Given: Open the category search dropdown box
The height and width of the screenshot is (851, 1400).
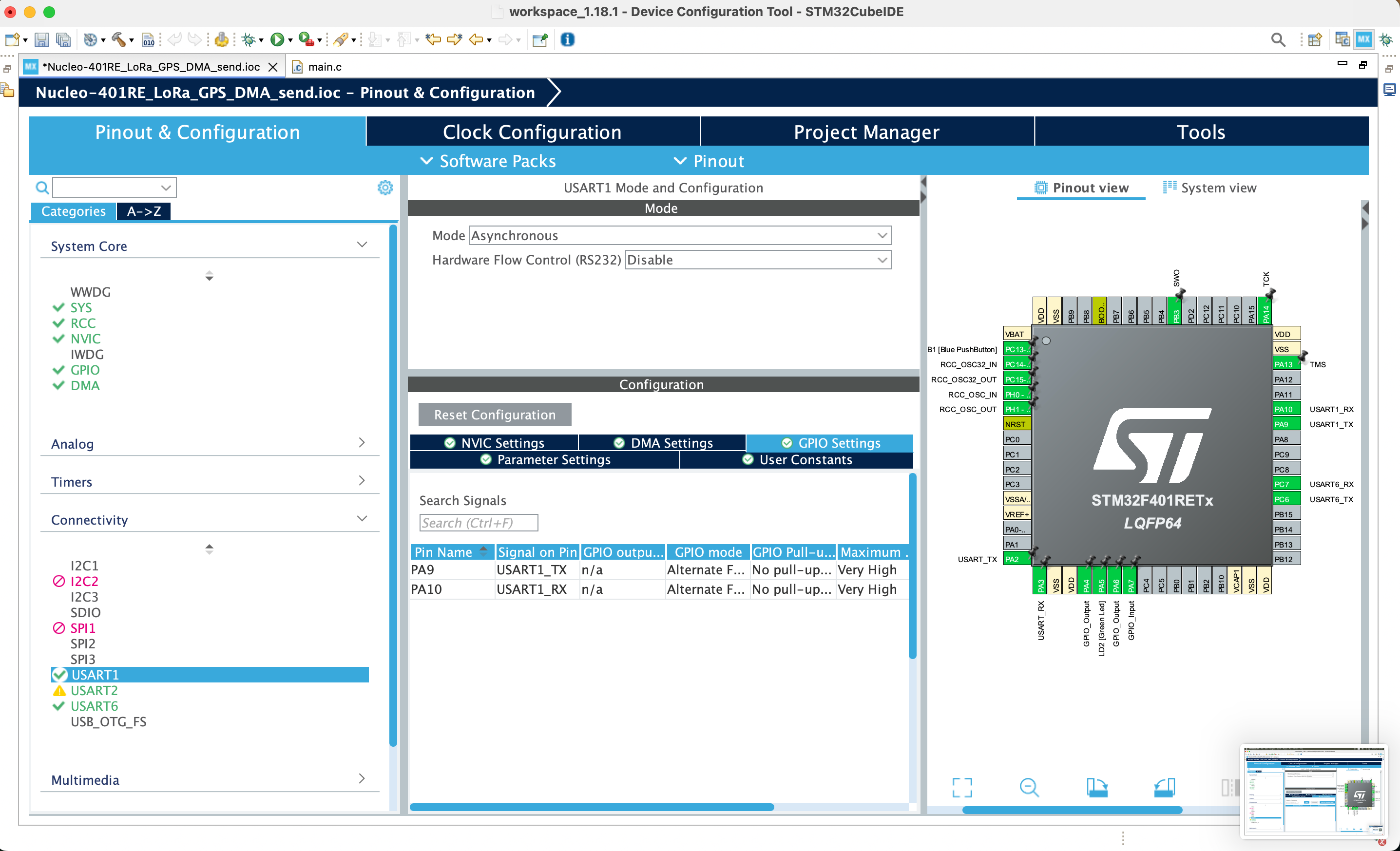Looking at the screenshot, I should point(114,188).
